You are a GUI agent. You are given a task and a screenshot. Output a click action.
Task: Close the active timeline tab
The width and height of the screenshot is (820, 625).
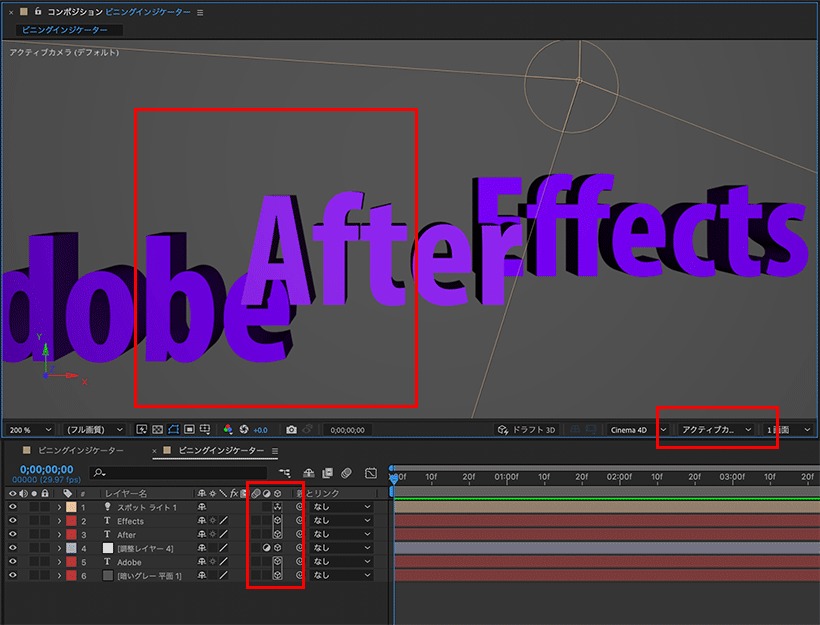(x=154, y=451)
